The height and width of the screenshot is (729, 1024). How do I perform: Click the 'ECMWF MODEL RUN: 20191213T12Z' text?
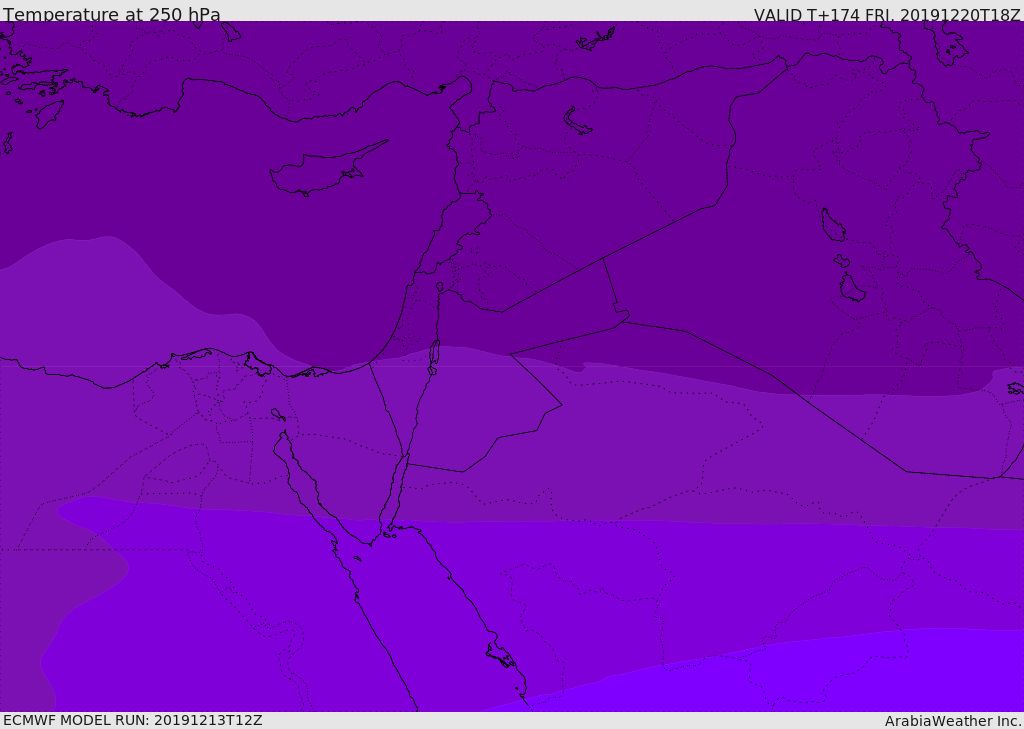click(x=133, y=720)
